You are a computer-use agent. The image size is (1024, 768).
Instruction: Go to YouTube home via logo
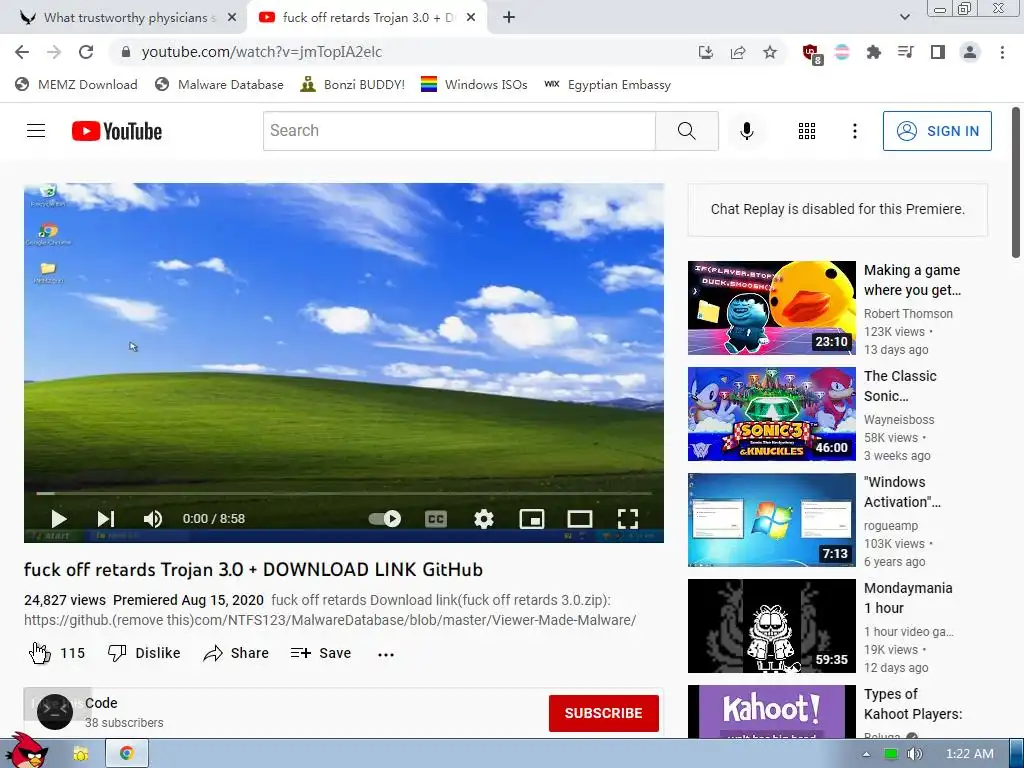pyautogui.click(x=117, y=131)
